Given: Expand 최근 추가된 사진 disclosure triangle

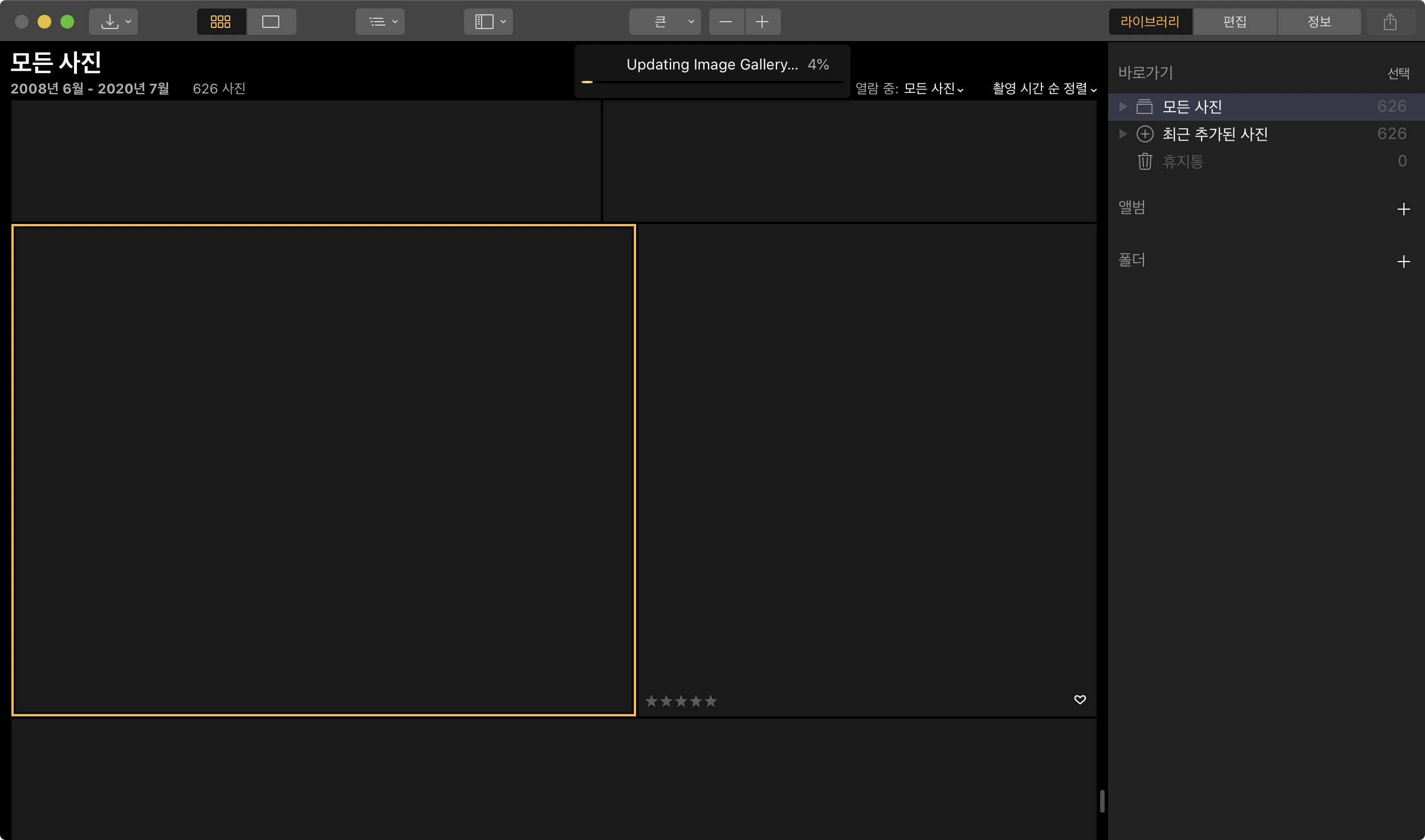Looking at the screenshot, I should click(x=1123, y=134).
